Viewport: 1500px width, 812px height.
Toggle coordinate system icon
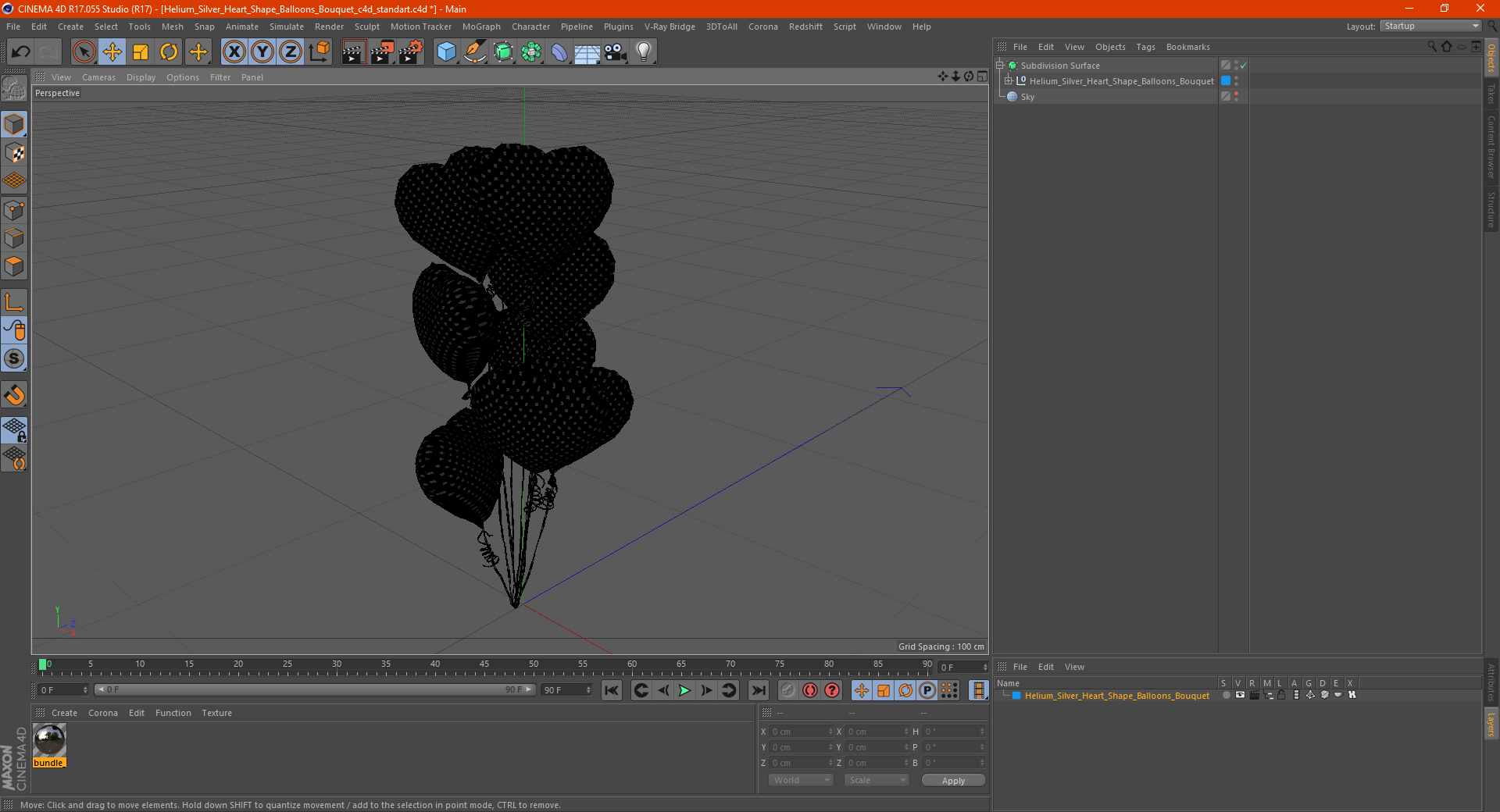(x=319, y=52)
